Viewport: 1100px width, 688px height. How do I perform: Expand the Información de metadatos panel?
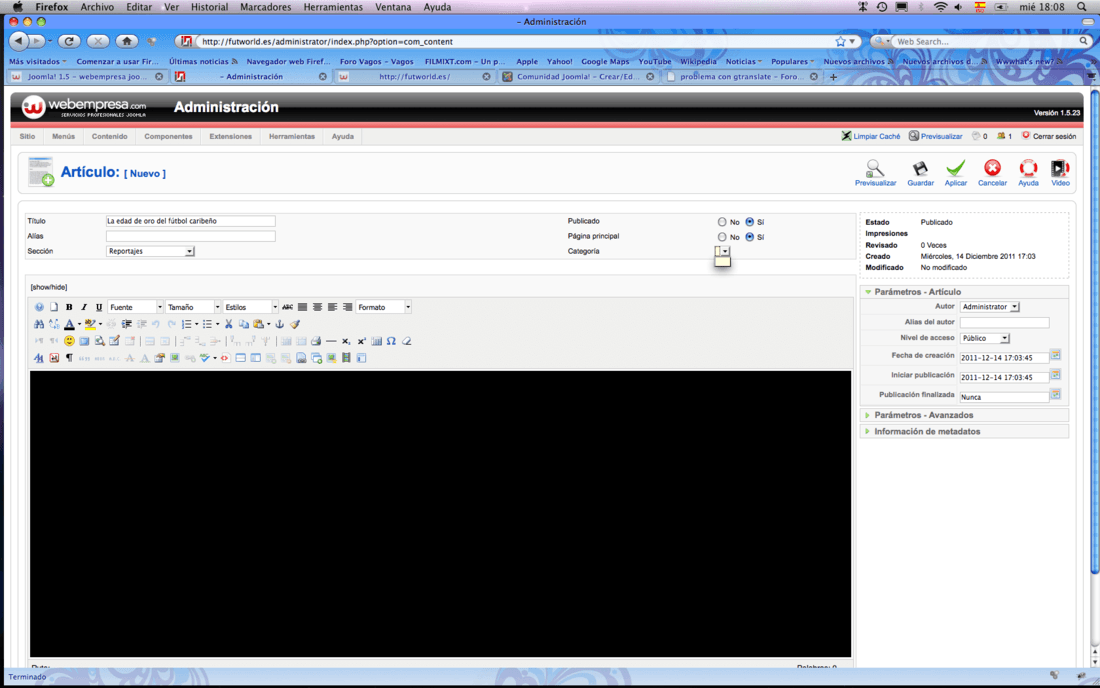[x=965, y=431]
